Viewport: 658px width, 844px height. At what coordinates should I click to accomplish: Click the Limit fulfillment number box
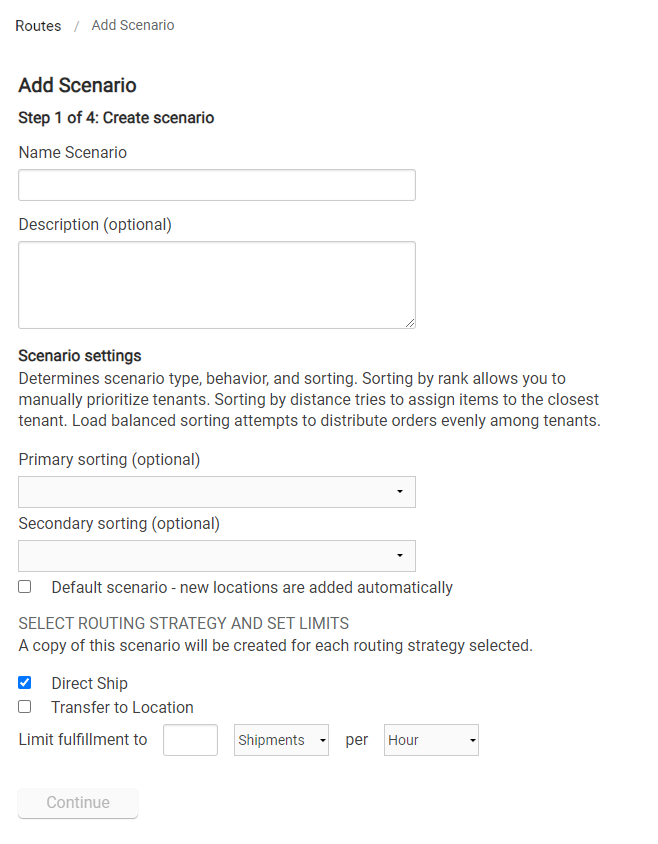click(190, 740)
